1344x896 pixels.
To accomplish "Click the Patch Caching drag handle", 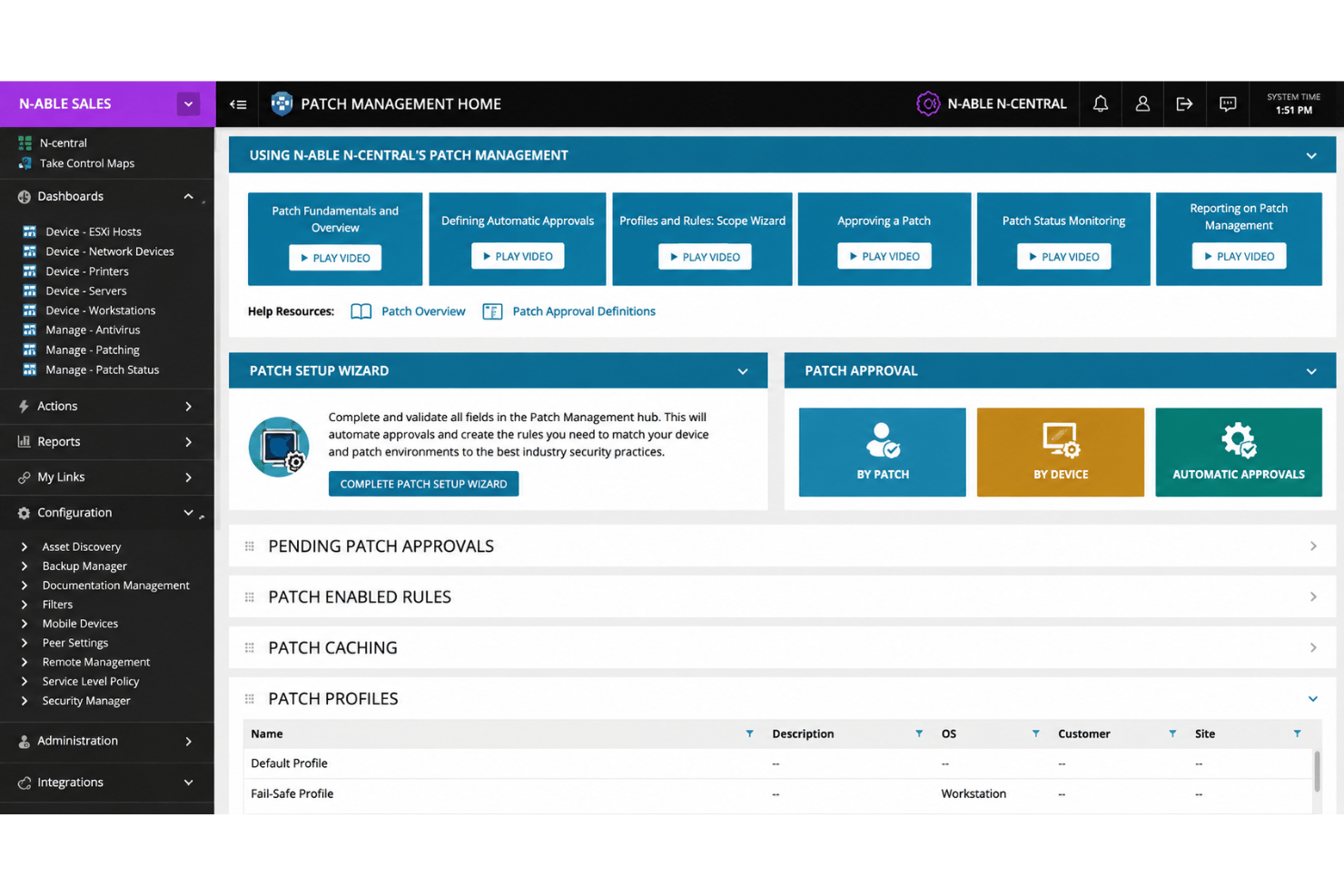I will [x=250, y=648].
